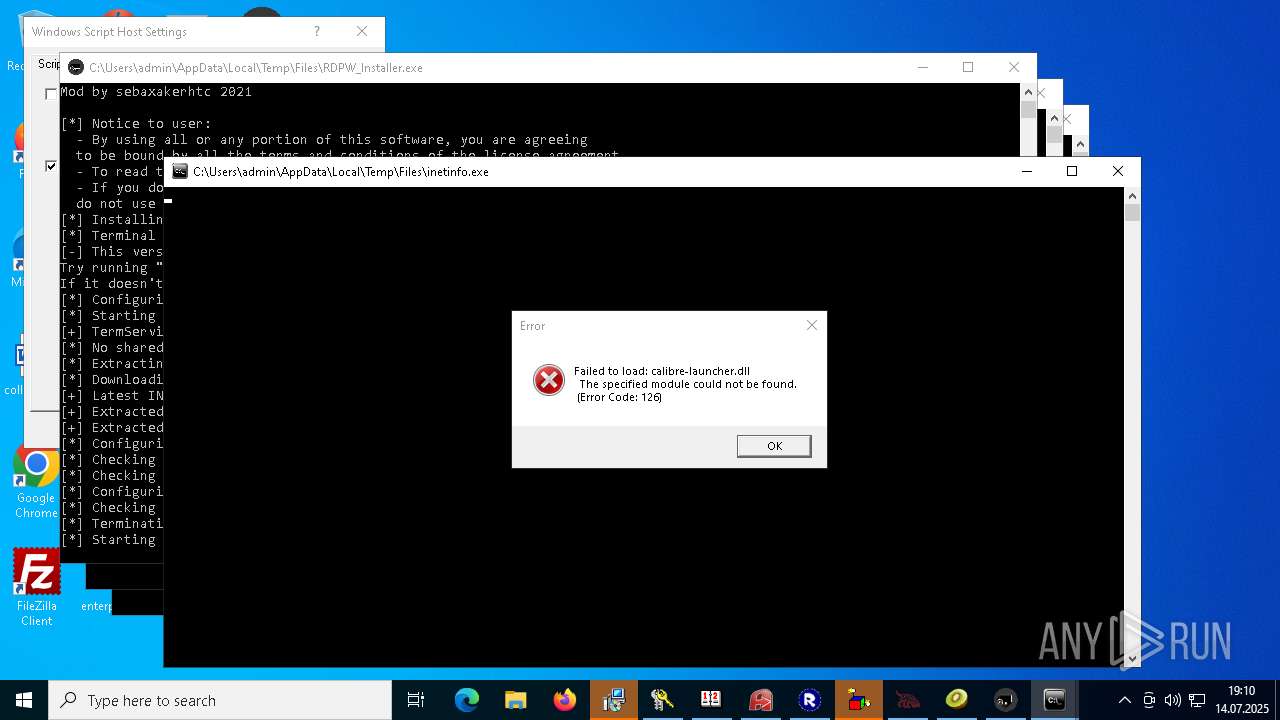Maximize the inetinfo.exe console window
1280x720 pixels.
1072,171
